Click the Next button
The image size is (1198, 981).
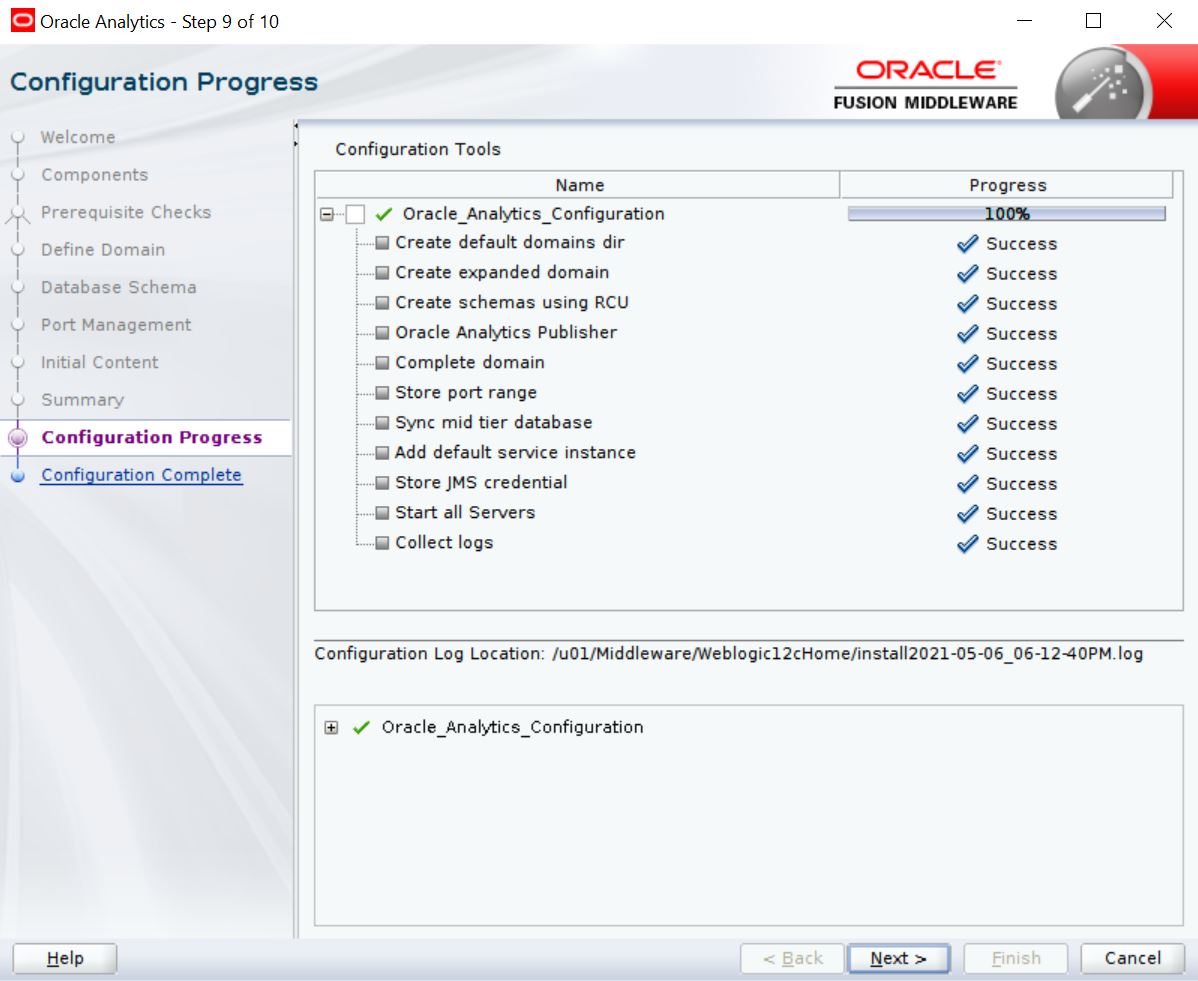click(x=898, y=958)
